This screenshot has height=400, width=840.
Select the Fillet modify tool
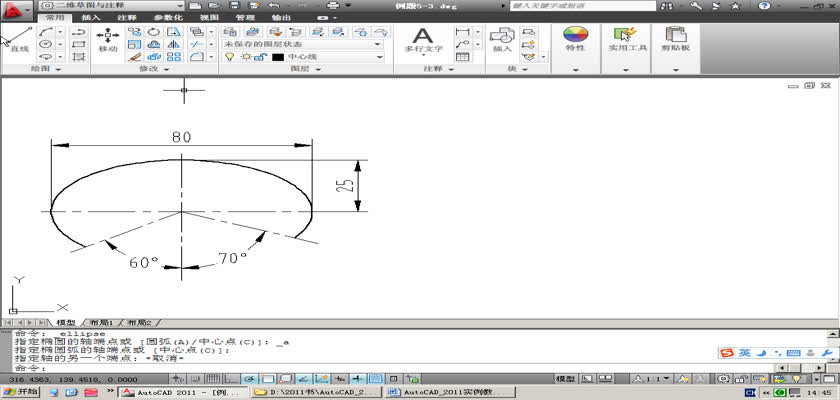coord(197,57)
